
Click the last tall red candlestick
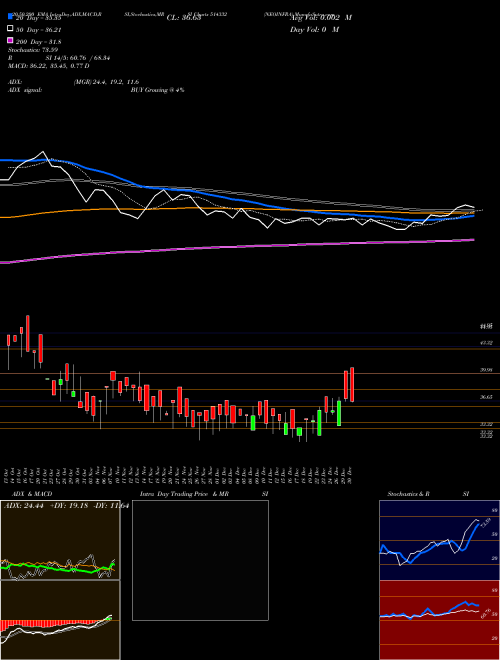point(352,385)
